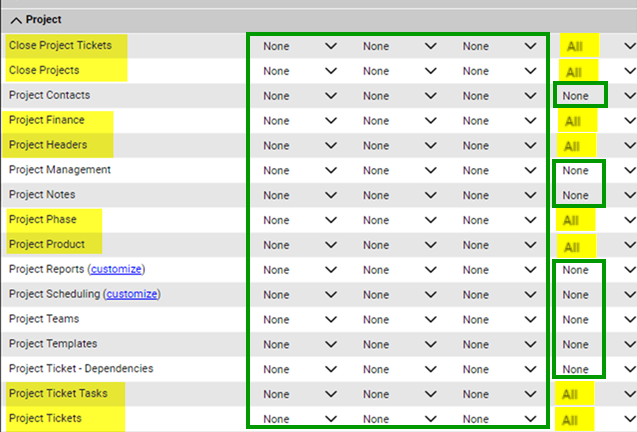Open the customize link for Project Reports
The height and width of the screenshot is (432, 637).
pos(116,270)
